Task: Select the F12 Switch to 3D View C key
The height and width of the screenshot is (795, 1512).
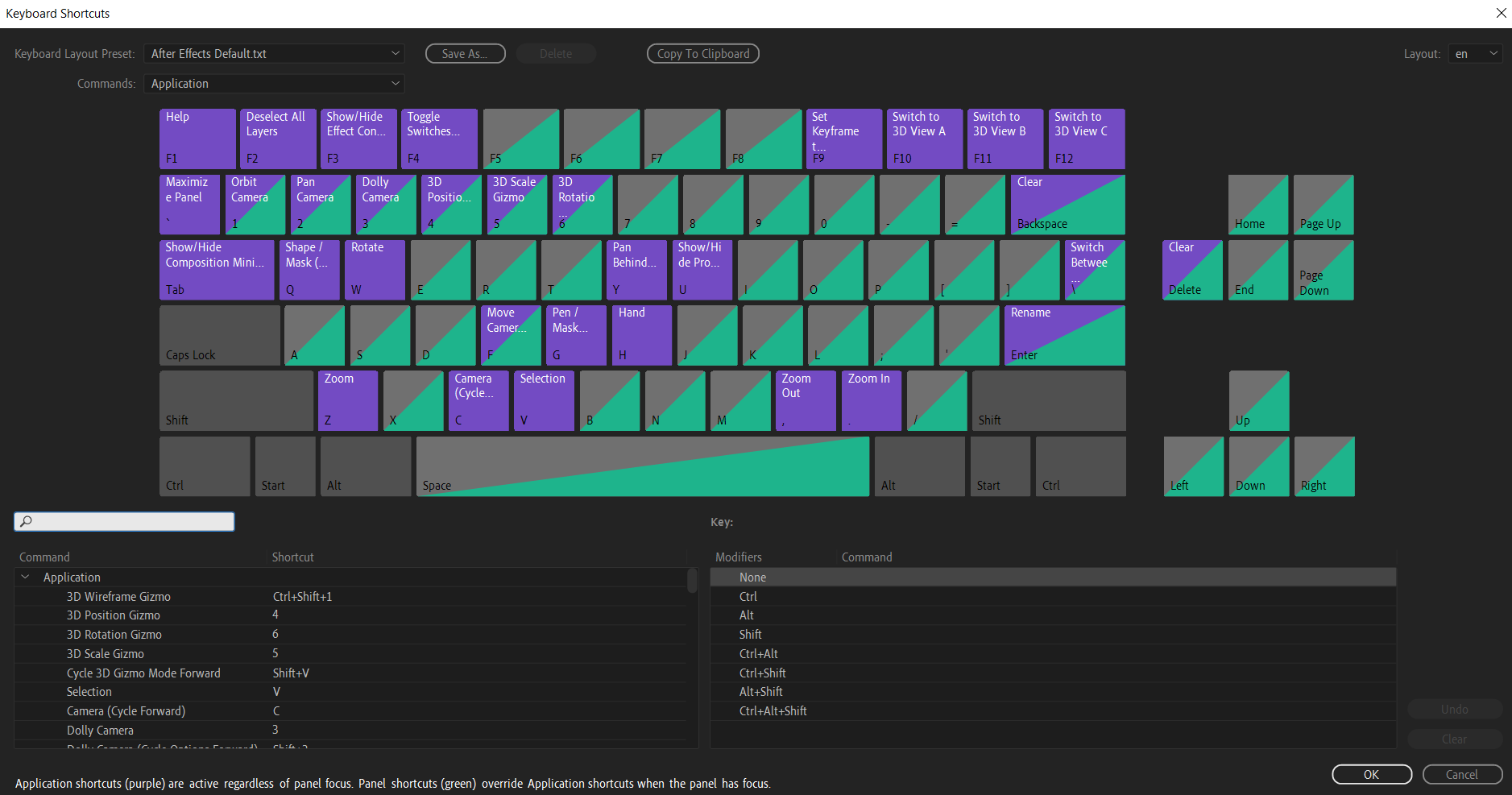Action: [1087, 139]
